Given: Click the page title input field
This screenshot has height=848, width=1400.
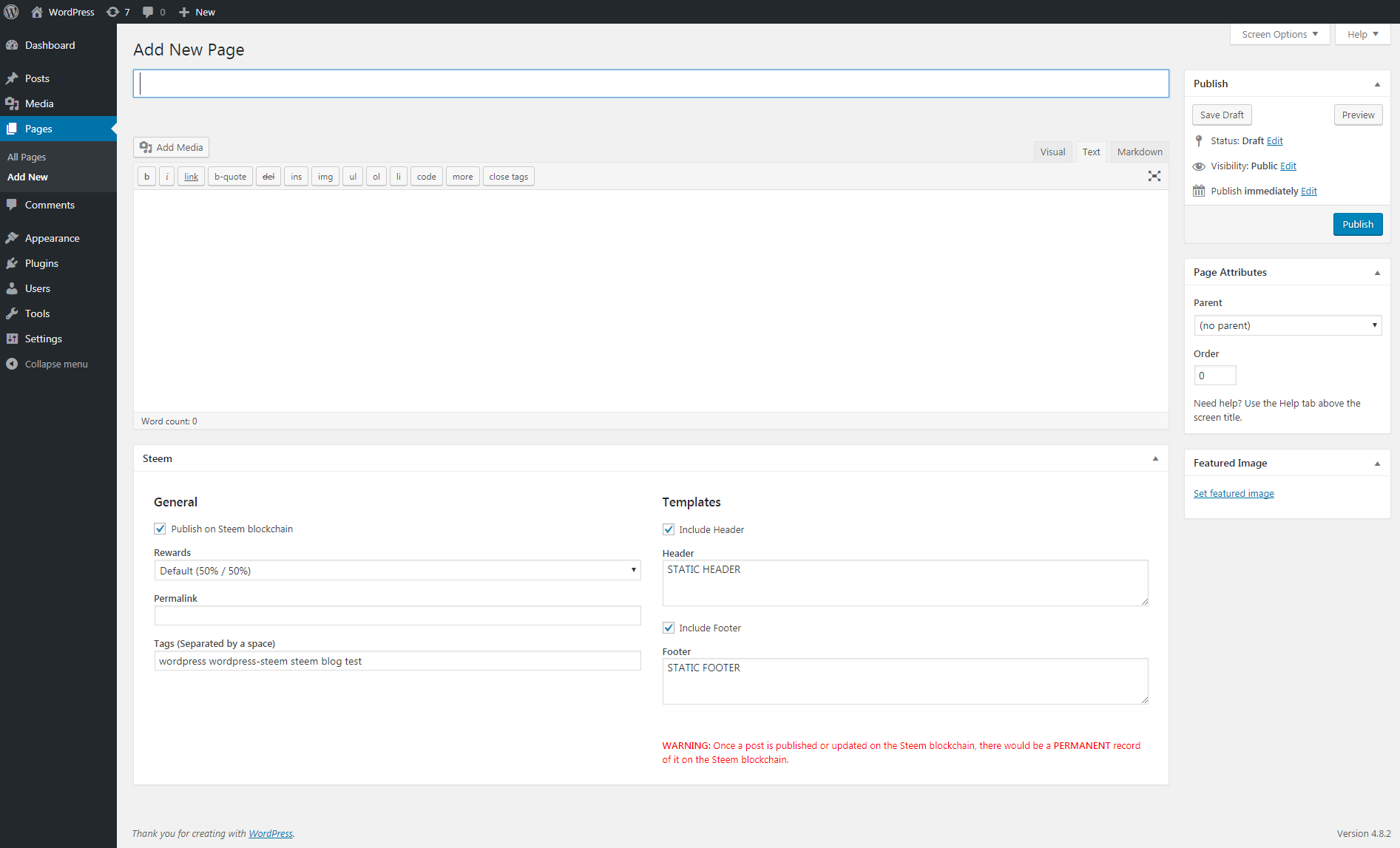Looking at the screenshot, I should tap(651, 84).
